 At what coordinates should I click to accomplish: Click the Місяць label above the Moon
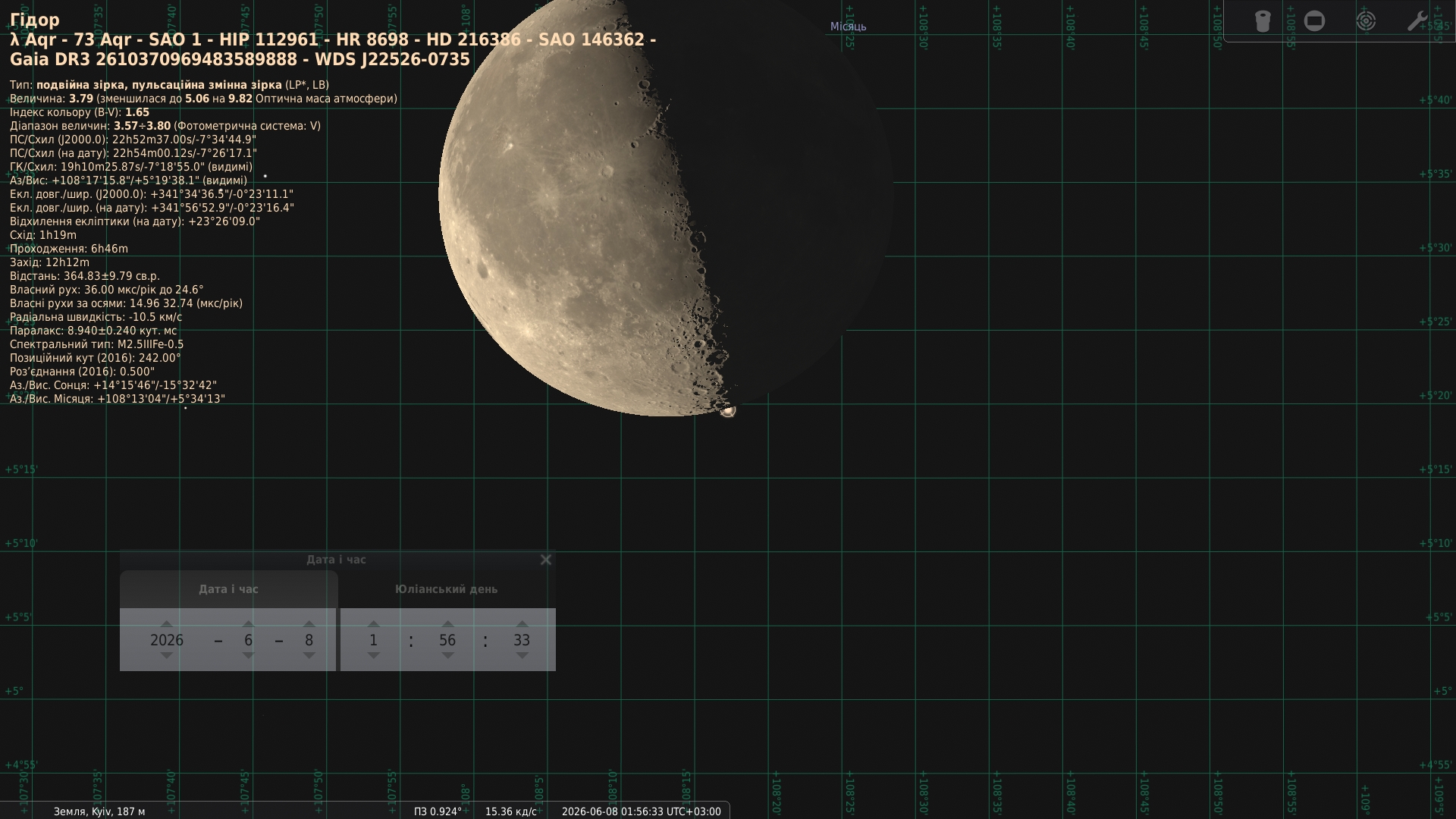point(848,27)
